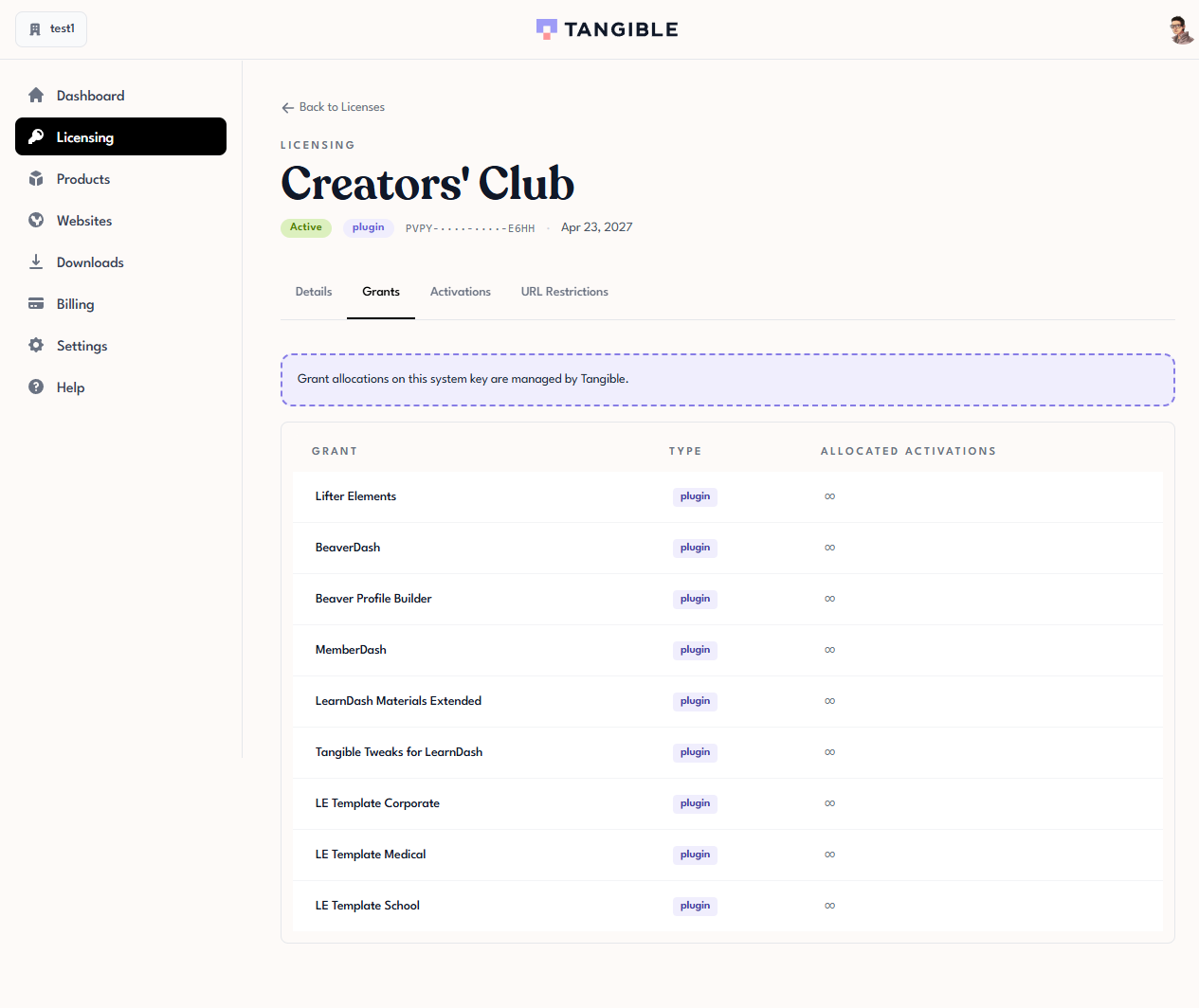Open the Websites sidebar item

pyautogui.click(x=120, y=220)
